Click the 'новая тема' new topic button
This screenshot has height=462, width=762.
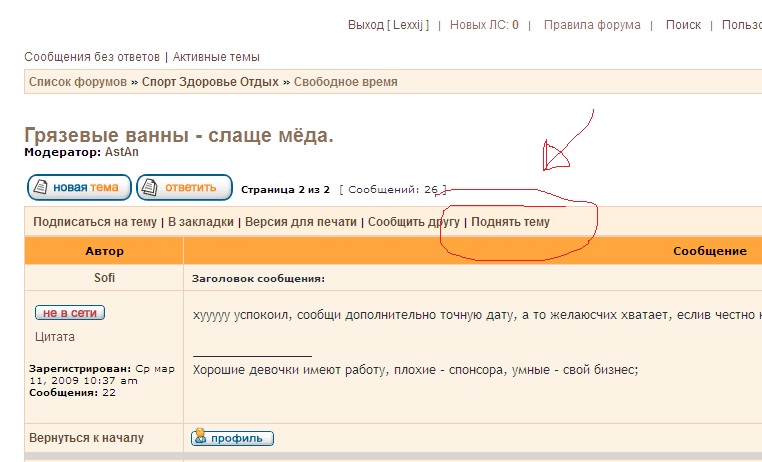tap(79, 187)
